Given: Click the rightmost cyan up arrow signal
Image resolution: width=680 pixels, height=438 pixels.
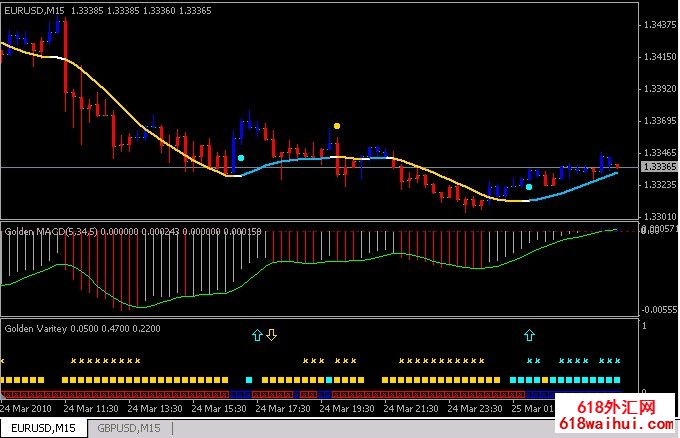Looking at the screenshot, I should click(529, 335).
